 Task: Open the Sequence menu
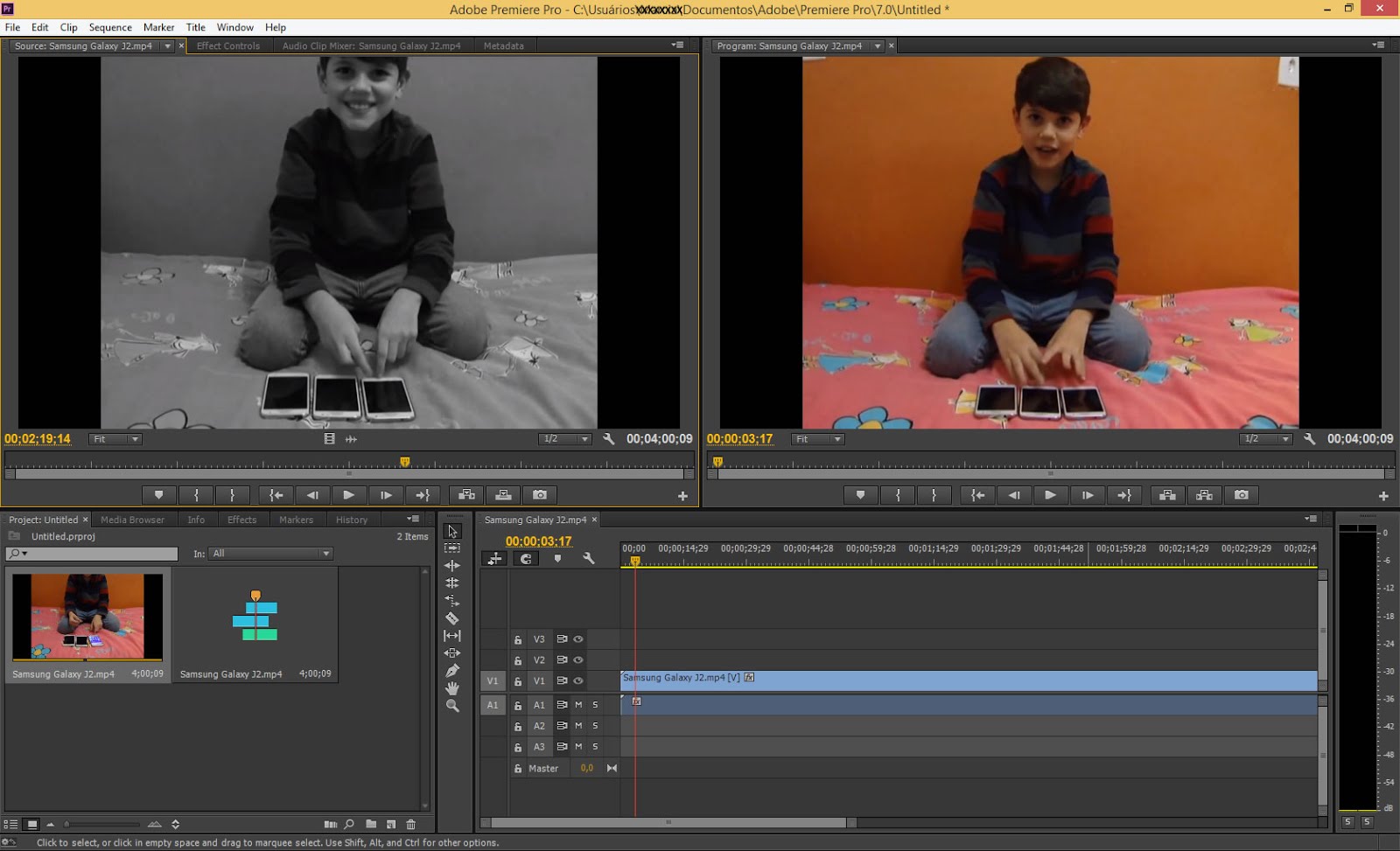[110, 27]
